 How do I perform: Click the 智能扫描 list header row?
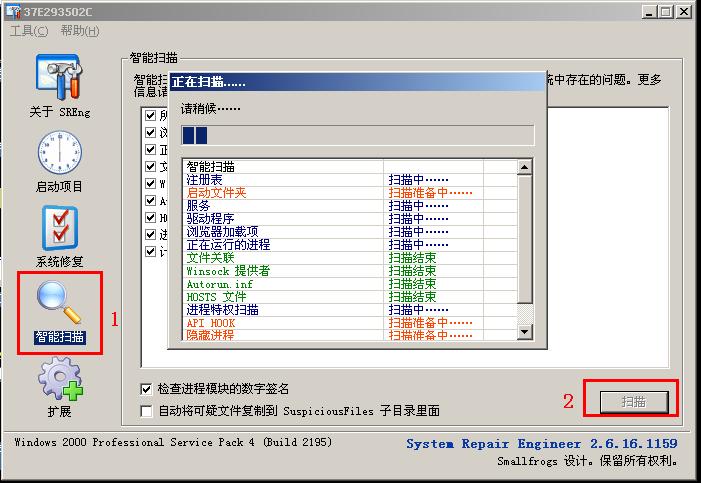click(350, 167)
